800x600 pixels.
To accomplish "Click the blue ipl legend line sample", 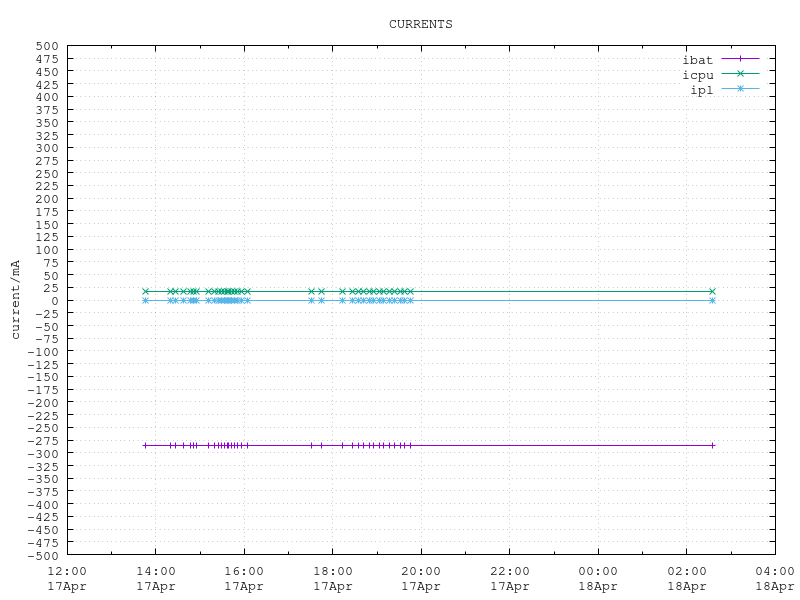I will click(x=740, y=89).
